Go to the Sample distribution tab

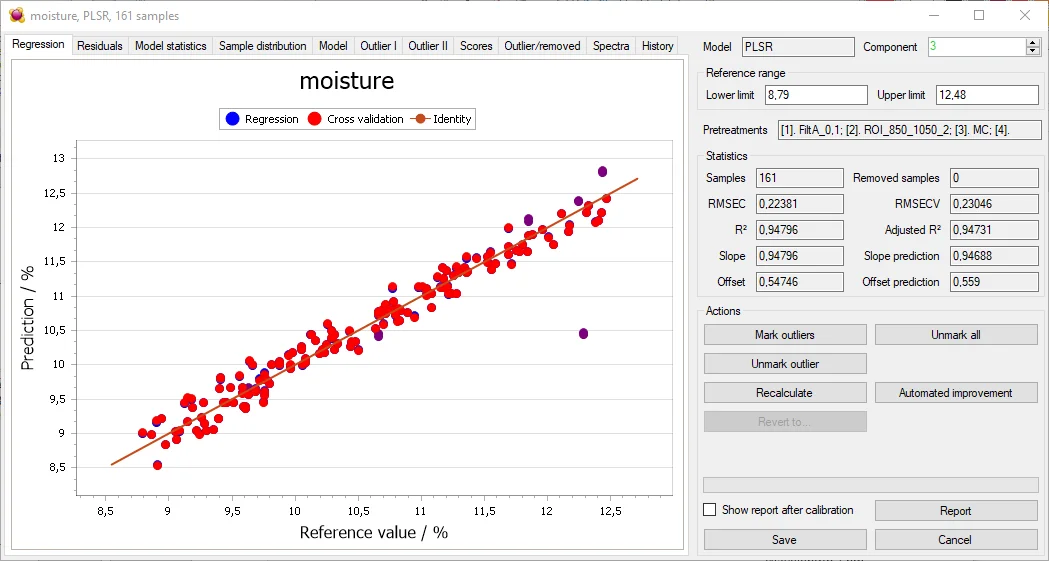click(x=262, y=46)
